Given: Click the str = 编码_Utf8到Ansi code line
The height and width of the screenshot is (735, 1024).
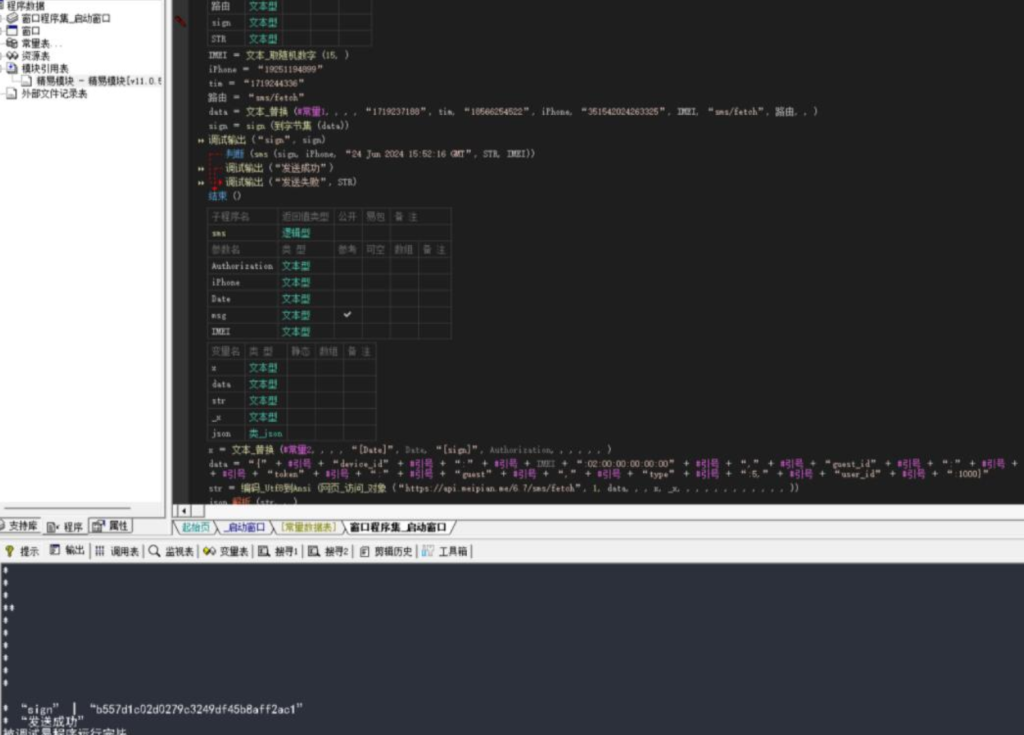Looking at the screenshot, I should coord(504,488).
